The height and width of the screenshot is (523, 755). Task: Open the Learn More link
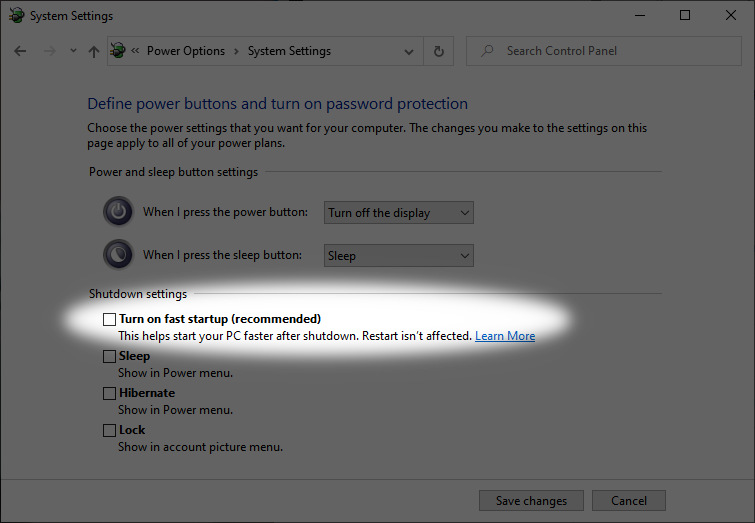coord(505,336)
